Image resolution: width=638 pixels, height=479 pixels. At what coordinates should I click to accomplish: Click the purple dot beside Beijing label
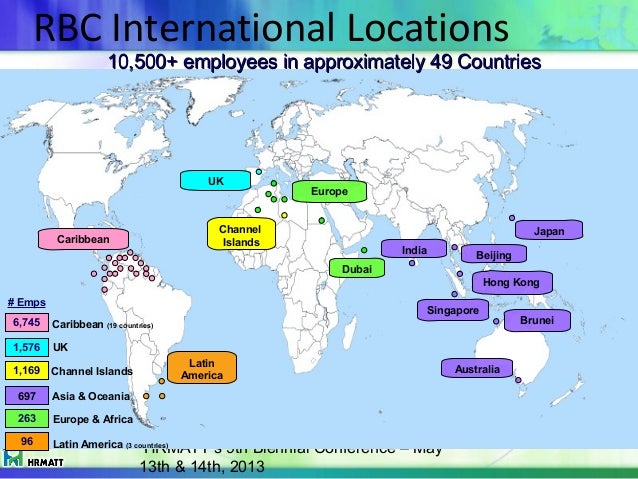tap(455, 247)
